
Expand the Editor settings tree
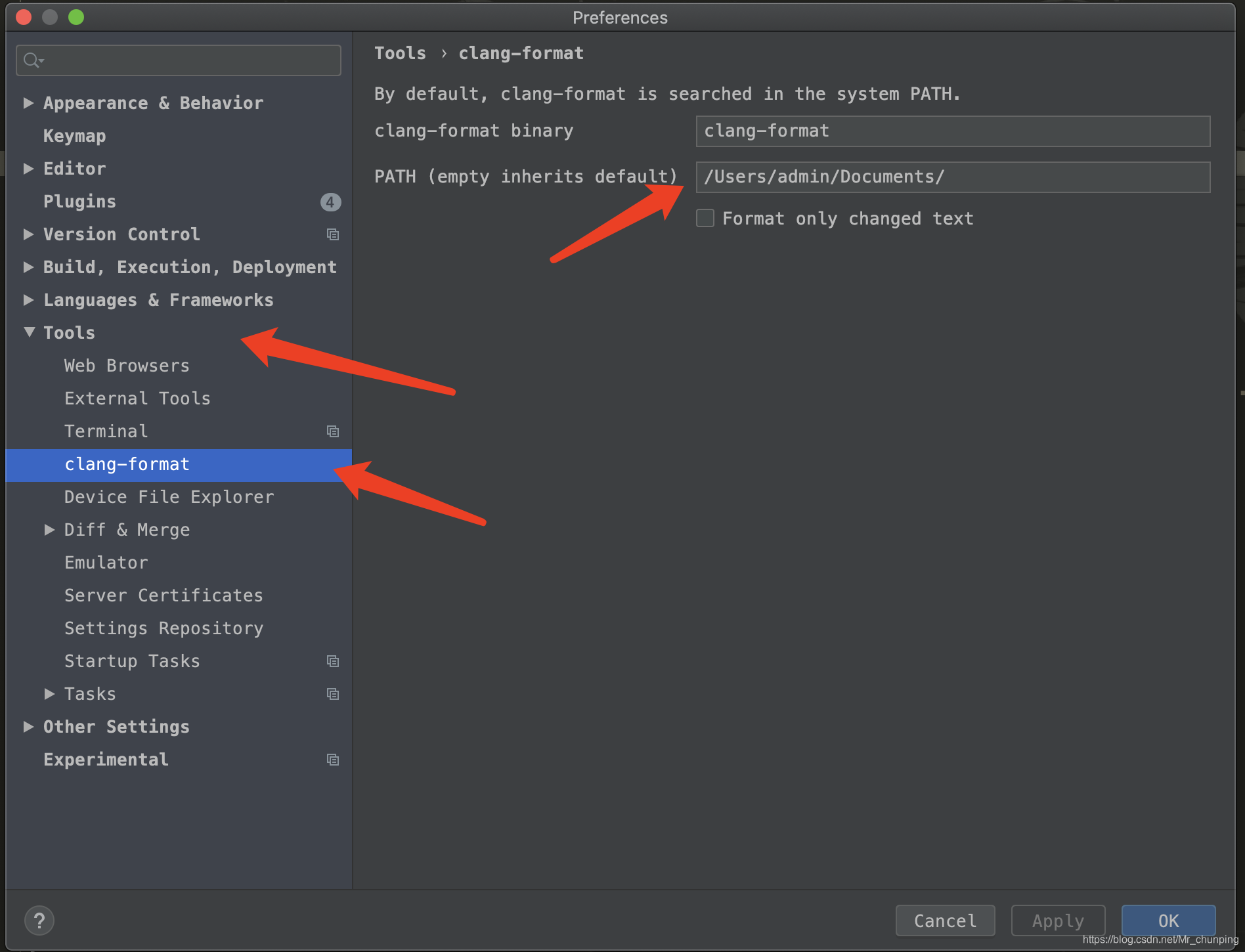pyautogui.click(x=28, y=168)
